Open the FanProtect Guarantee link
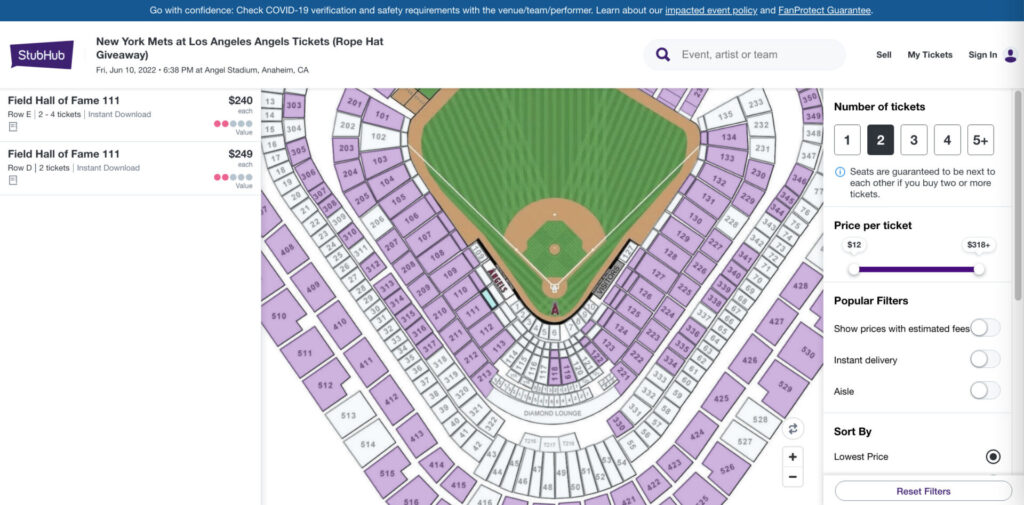Image resolution: width=1024 pixels, height=505 pixels. pyautogui.click(x=825, y=10)
